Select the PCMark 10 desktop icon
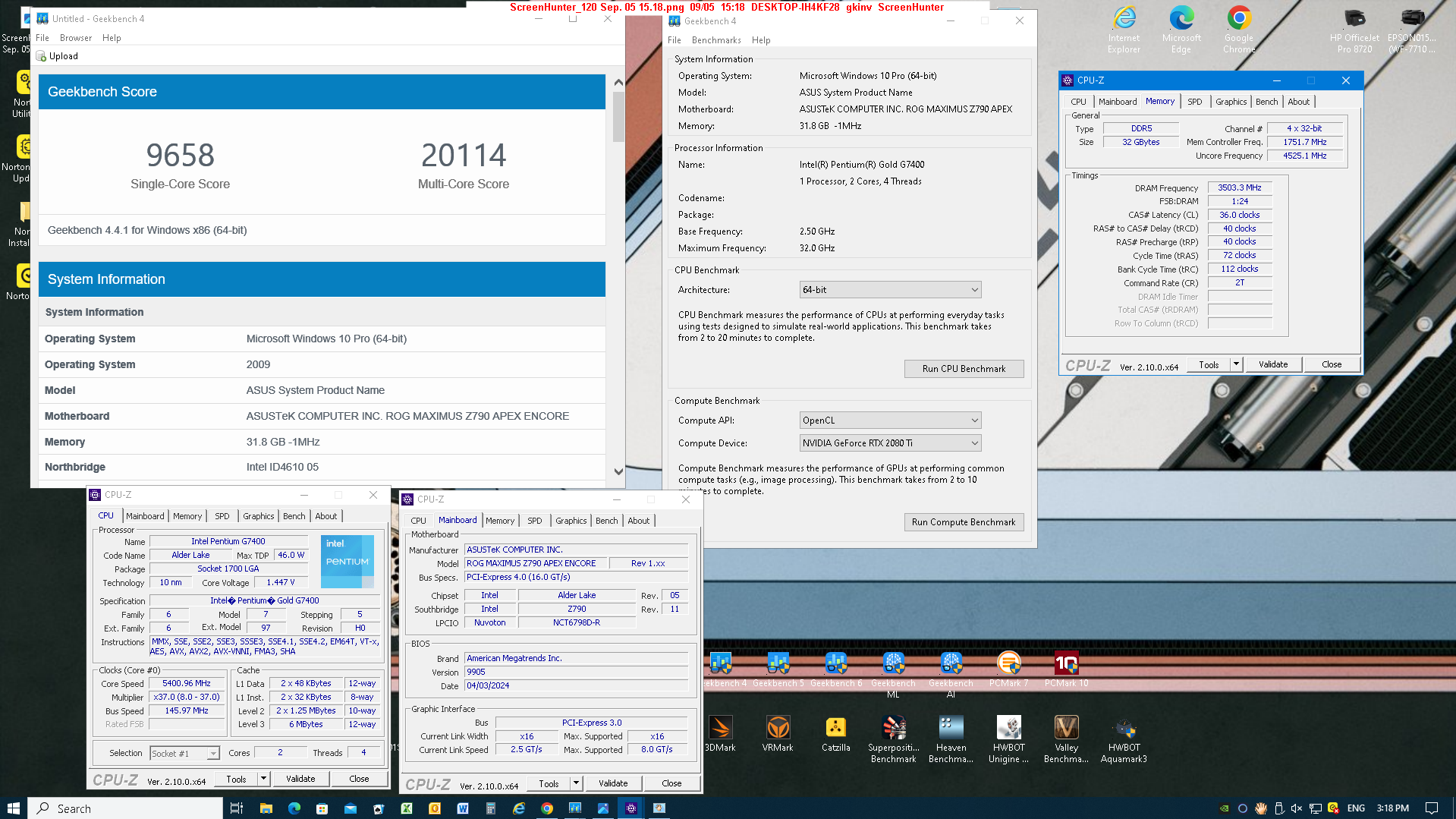1456x819 pixels. pyautogui.click(x=1066, y=669)
